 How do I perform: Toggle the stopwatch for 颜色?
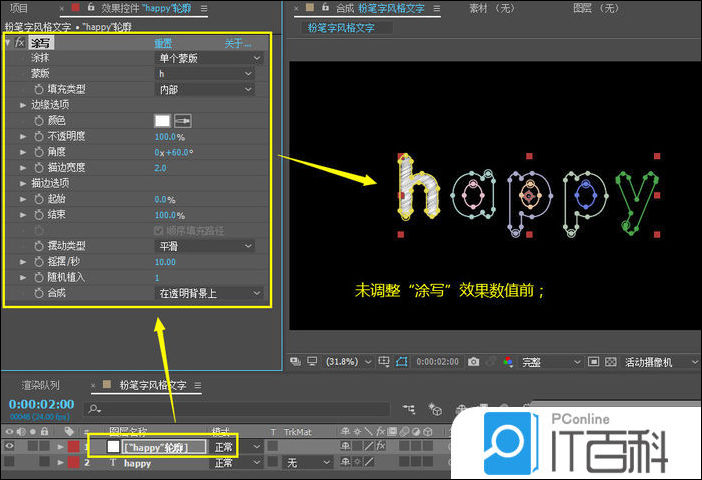pyautogui.click(x=39, y=121)
